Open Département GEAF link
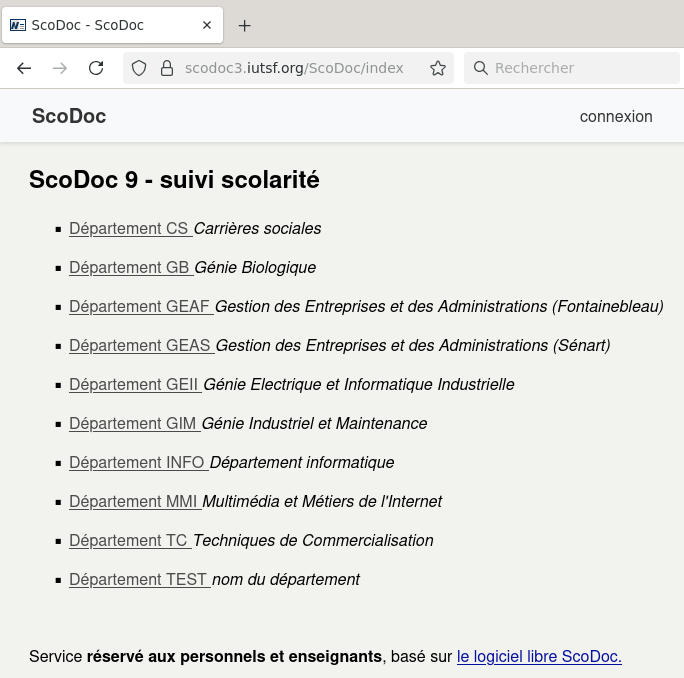The width and height of the screenshot is (684, 678). click(140, 307)
